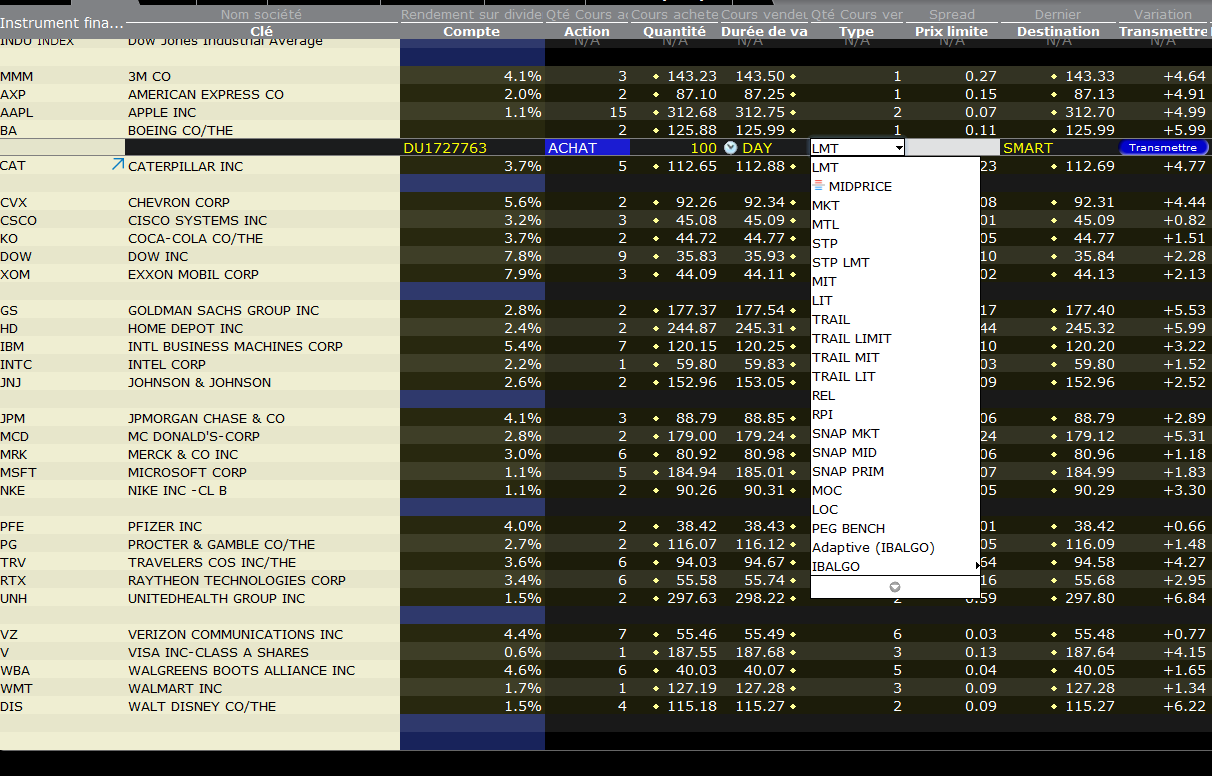Click Visa's last price 187.64
The height and width of the screenshot is (776, 1212).
[x=1089, y=652]
